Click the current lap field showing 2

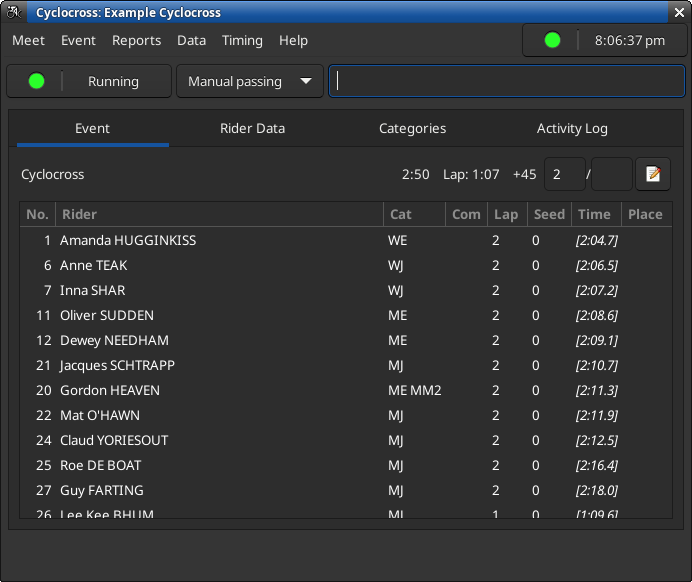(565, 174)
